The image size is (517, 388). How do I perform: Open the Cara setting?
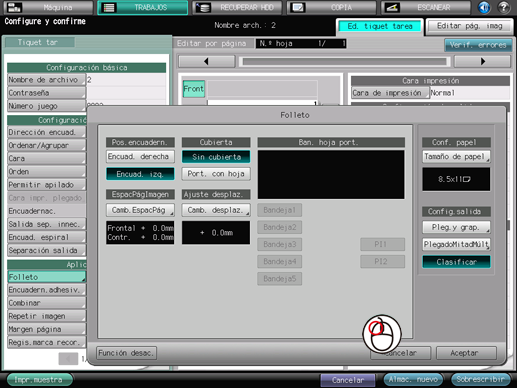click(46, 158)
